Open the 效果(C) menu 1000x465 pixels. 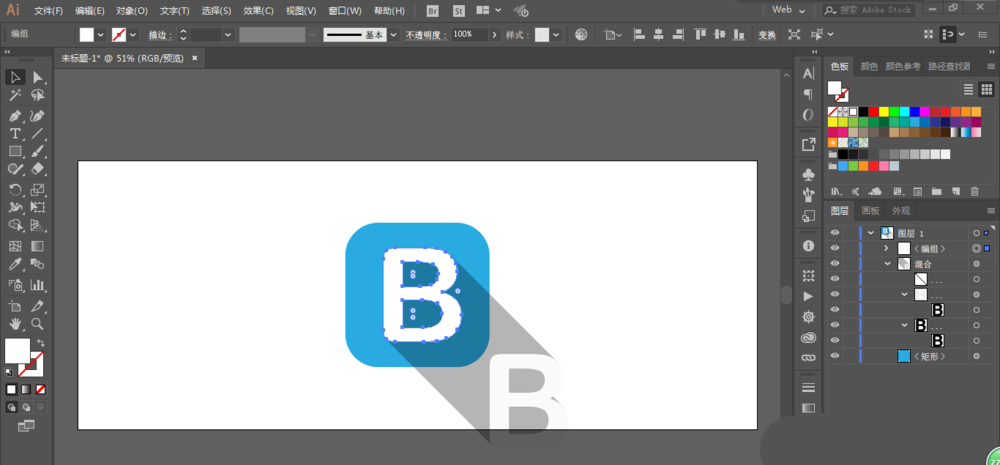pyautogui.click(x=258, y=11)
